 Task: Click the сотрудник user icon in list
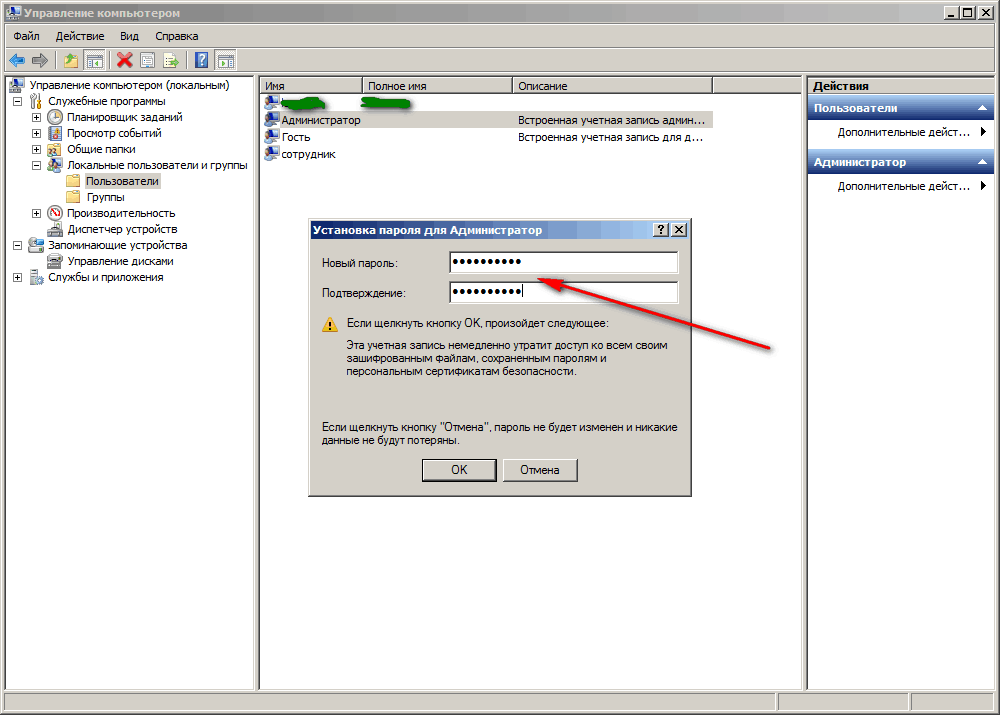pyautogui.click(x=272, y=154)
